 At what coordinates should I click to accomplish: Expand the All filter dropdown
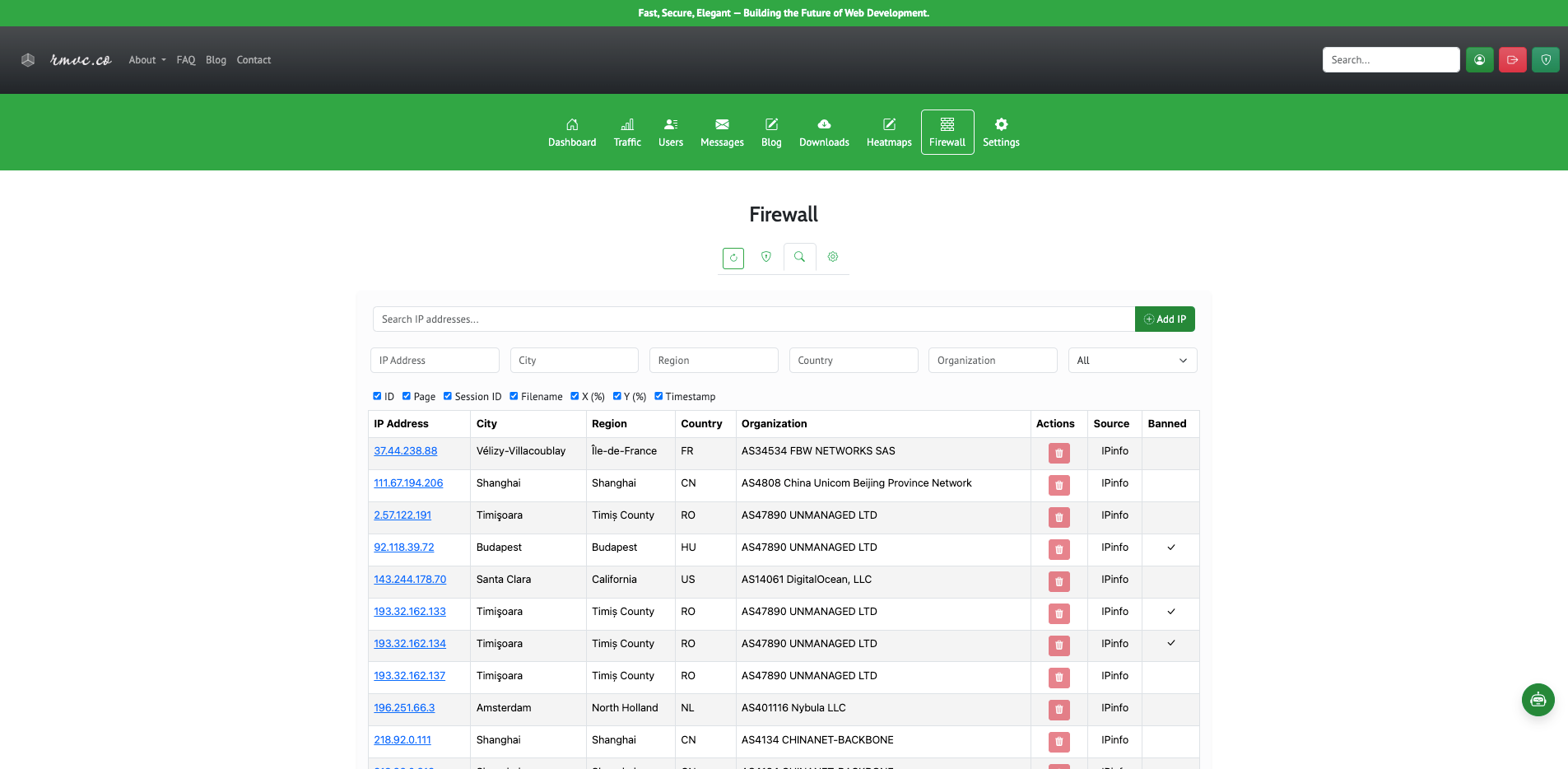tap(1132, 361)
